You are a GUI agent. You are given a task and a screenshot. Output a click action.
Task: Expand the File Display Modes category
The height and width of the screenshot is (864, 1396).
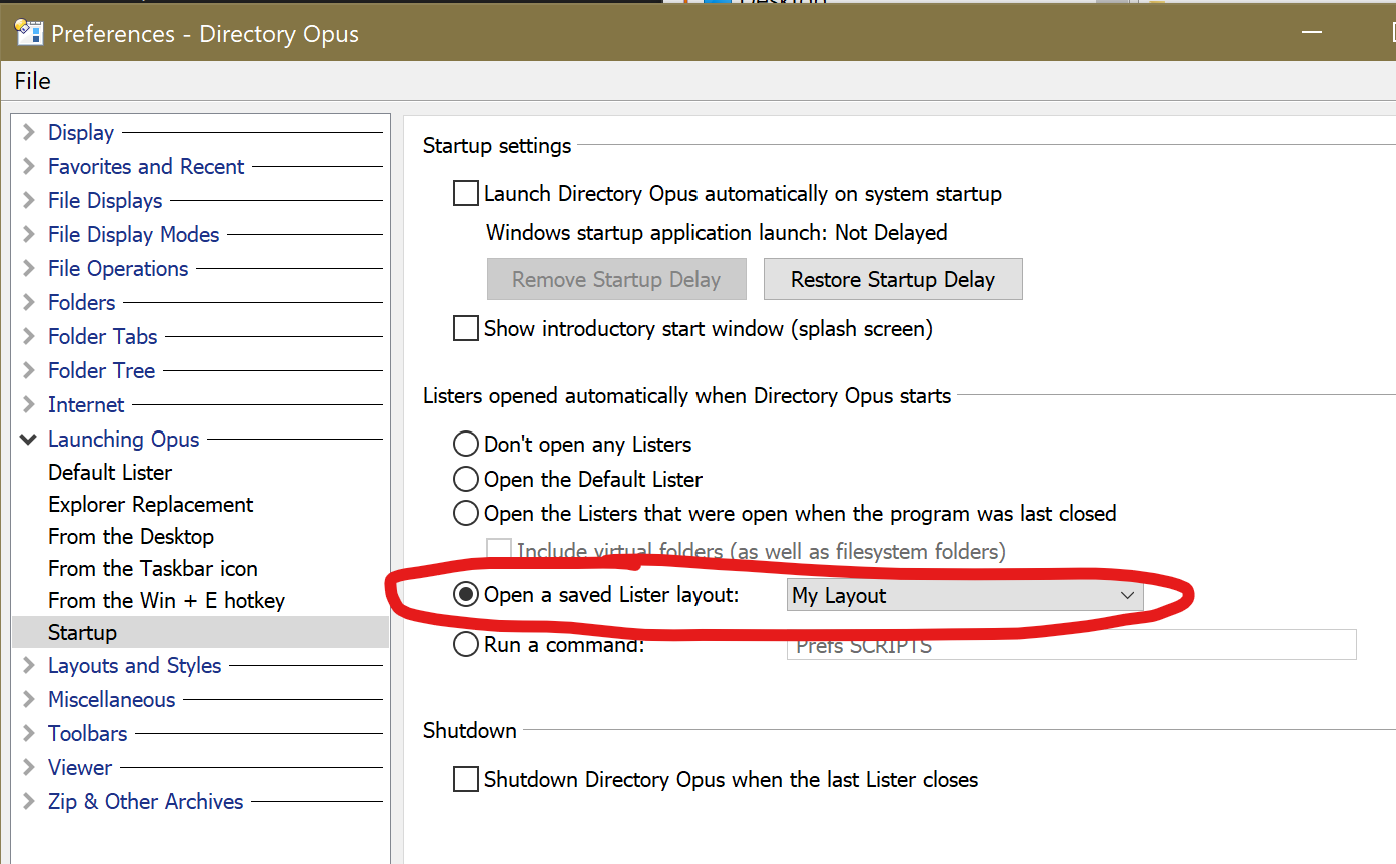[28, 235]
